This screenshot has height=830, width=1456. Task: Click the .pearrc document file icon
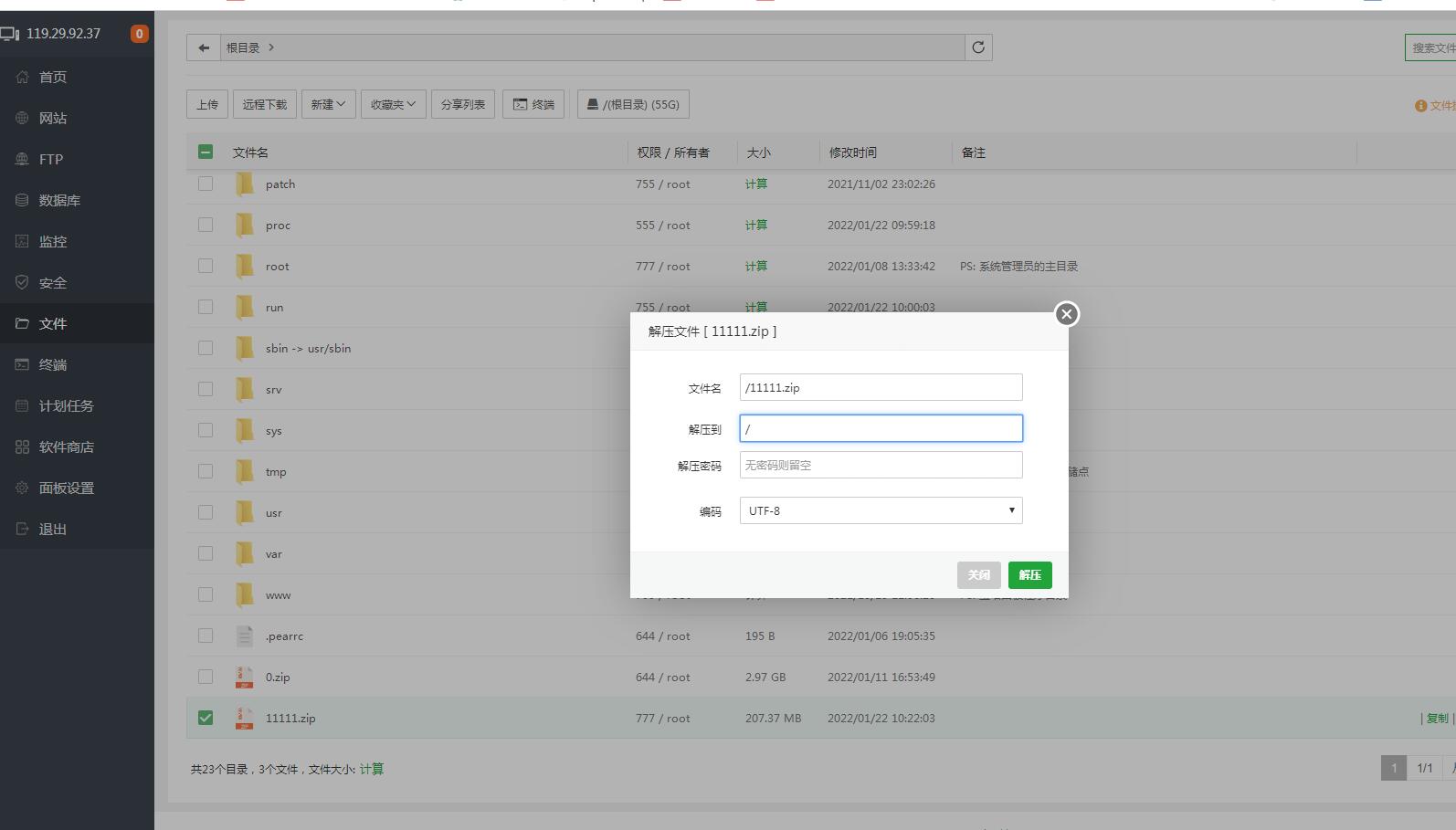click(244, 636)
